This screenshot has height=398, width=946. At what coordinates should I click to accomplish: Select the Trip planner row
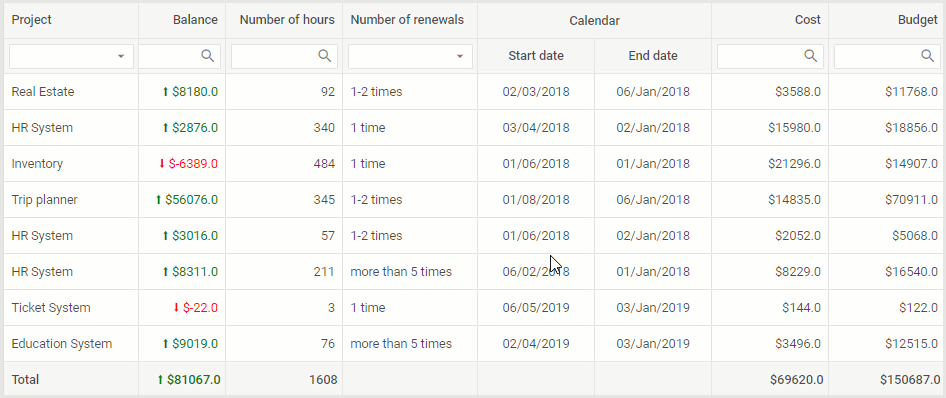(474, 200)
